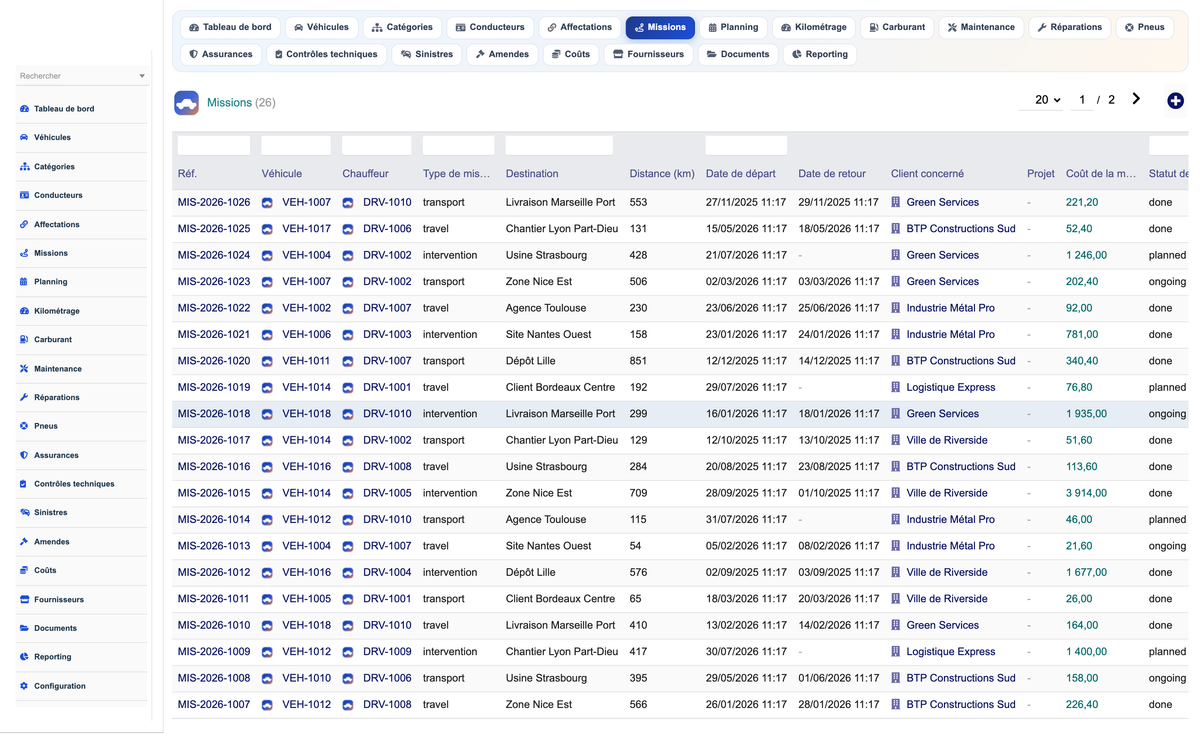Viewport: 1200px width, 743px height.
Task: Click sidebar Catégories hierarchy icon
Action: [x=24, y=167]
